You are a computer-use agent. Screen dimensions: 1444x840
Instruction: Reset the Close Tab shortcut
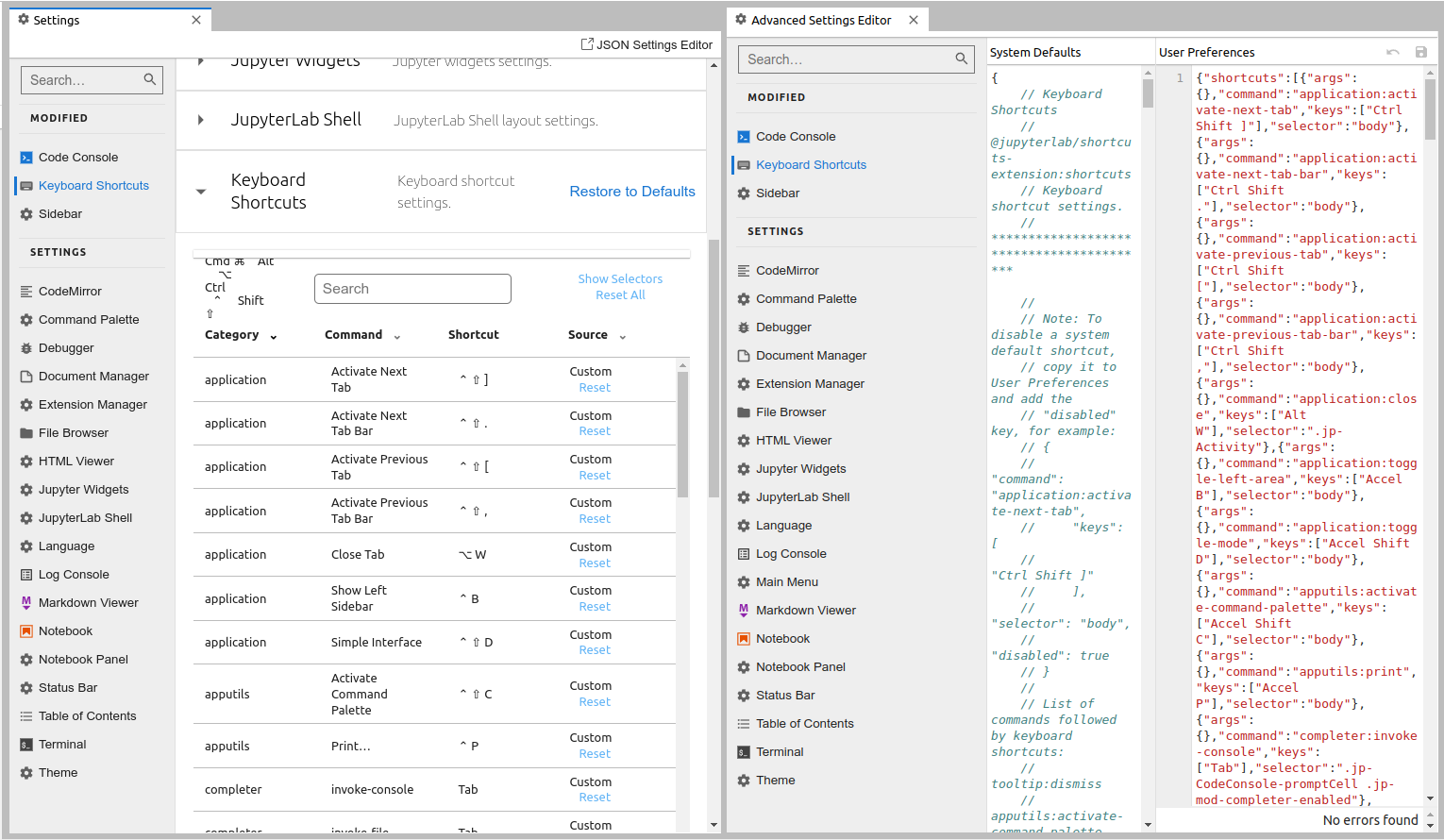click(x=594, y=563)
